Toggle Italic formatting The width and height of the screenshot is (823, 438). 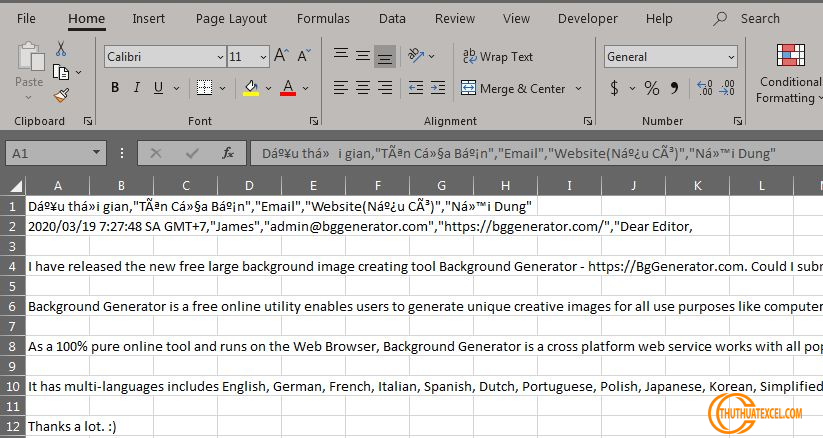(x=136, y=88)
